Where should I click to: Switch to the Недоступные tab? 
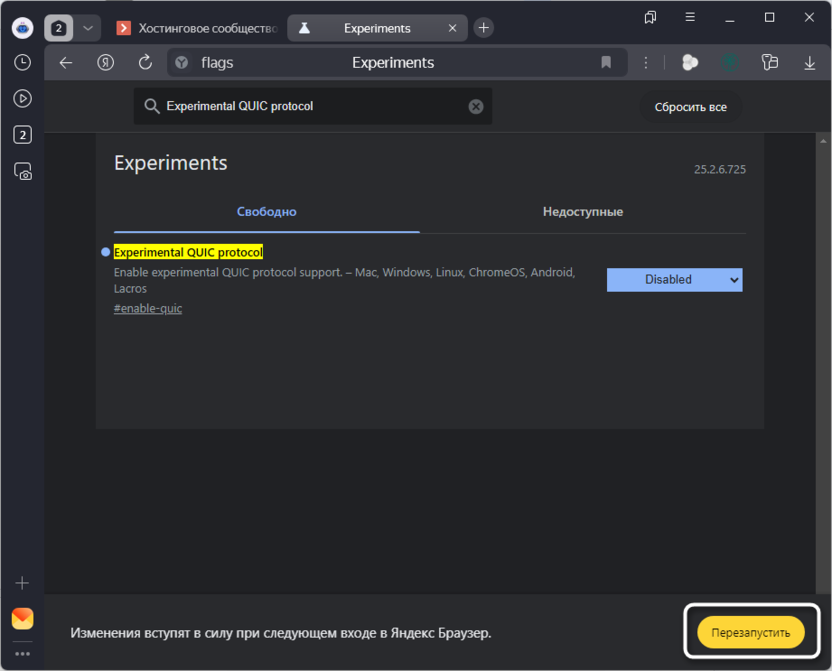click(583, 212)
